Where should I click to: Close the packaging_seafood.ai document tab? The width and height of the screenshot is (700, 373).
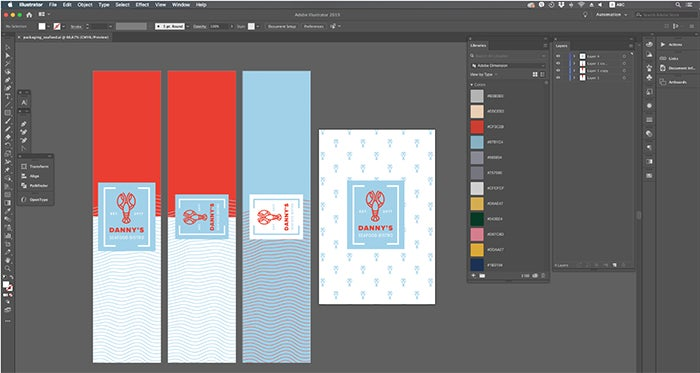(x=19, y=37)
